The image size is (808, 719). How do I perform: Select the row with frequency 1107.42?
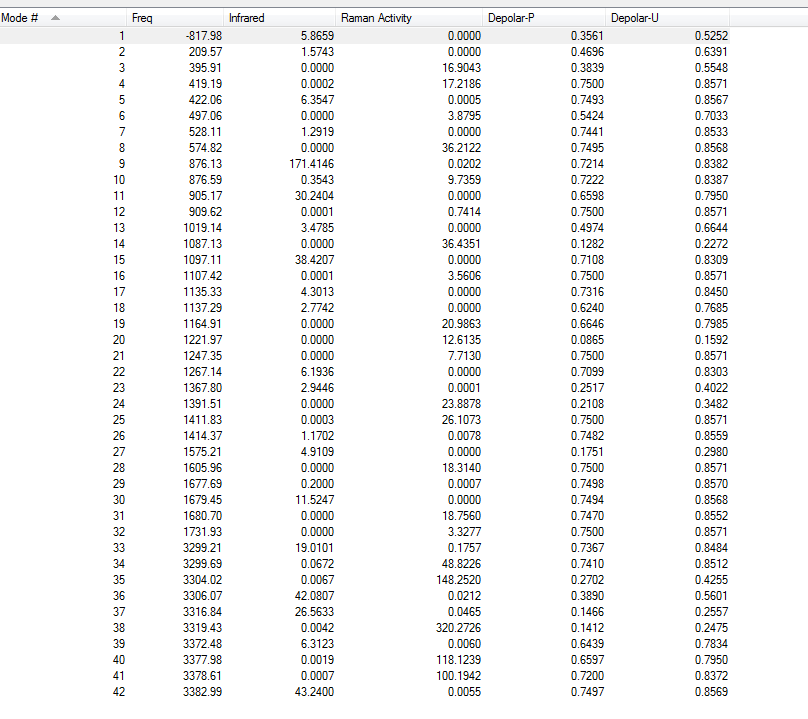[x=364, y=275]
